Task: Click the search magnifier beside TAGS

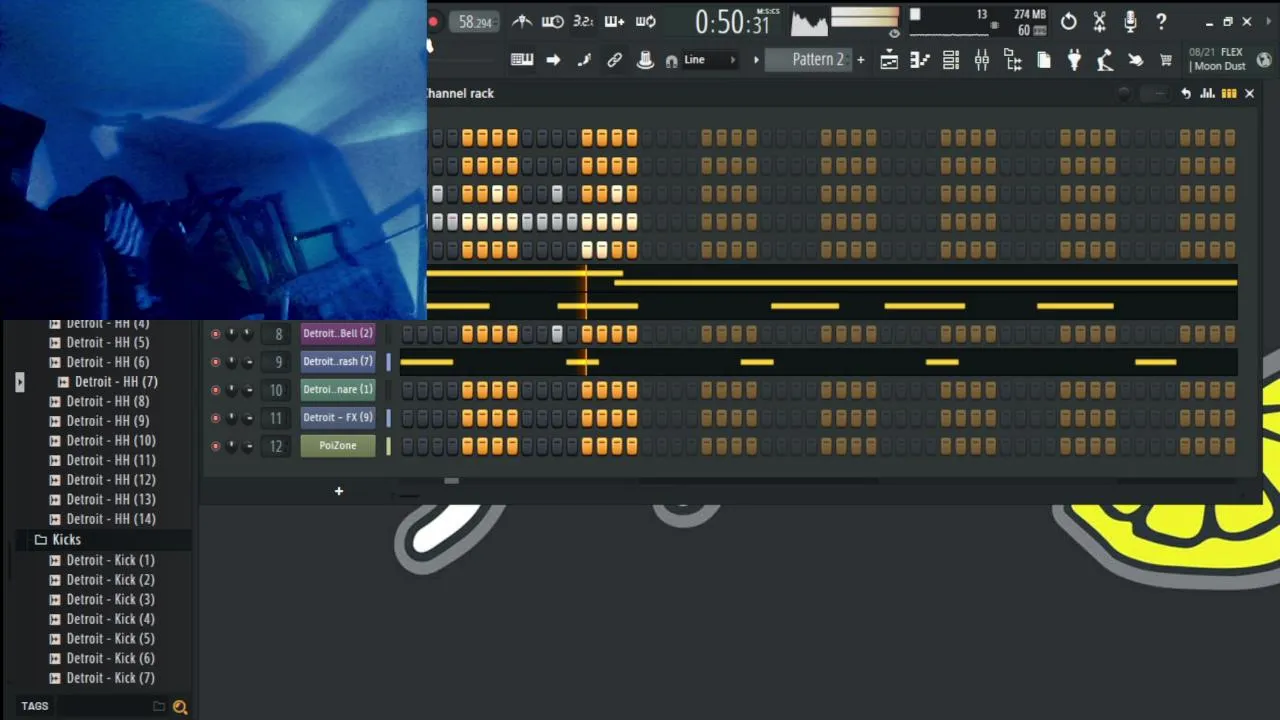Action: (x=180, y=707)
